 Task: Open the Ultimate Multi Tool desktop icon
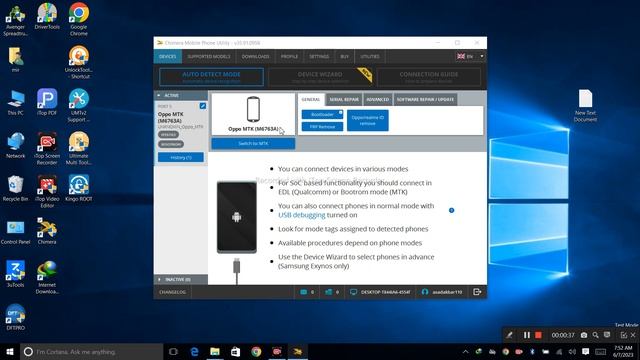[78, 149]
